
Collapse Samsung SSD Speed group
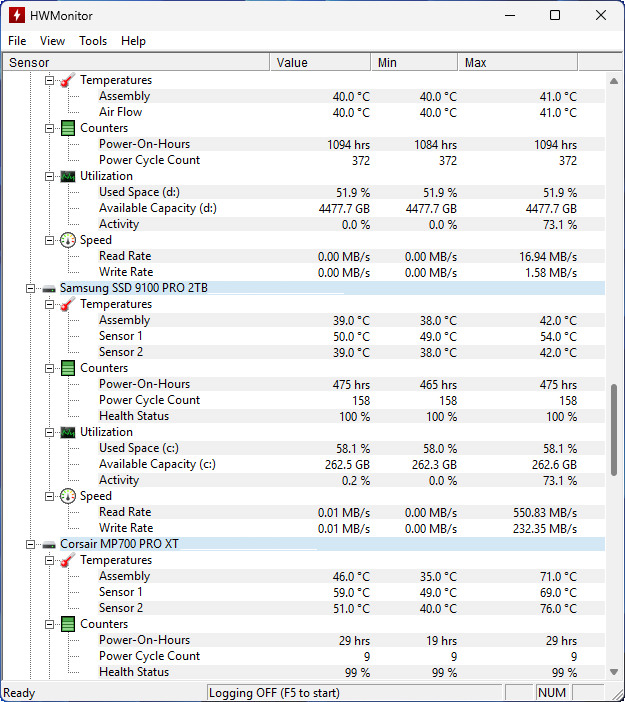49,497
